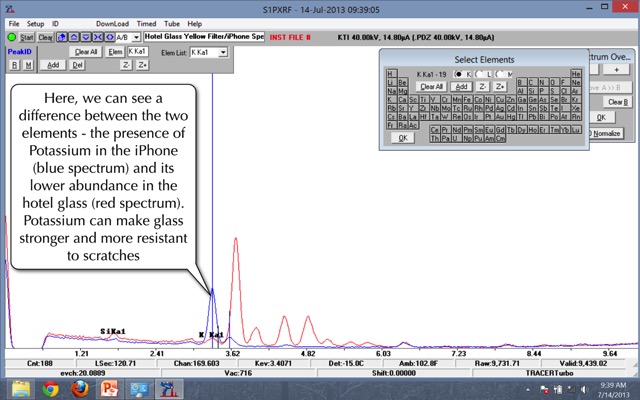The height and width of the screenshot is (400, 640).
Task: Click the first blue arrow toolbar icon
Action: click(62, 36)
